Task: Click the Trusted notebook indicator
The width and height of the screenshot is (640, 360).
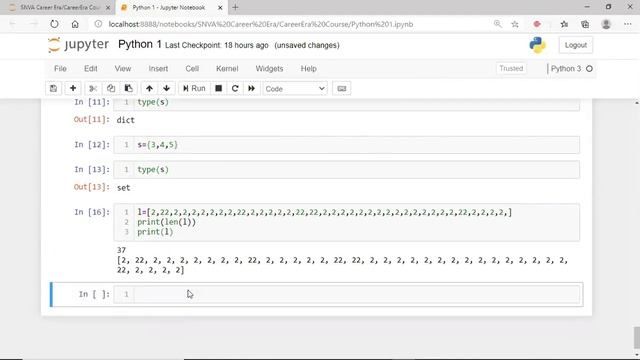Action: [x=511, y=69]
